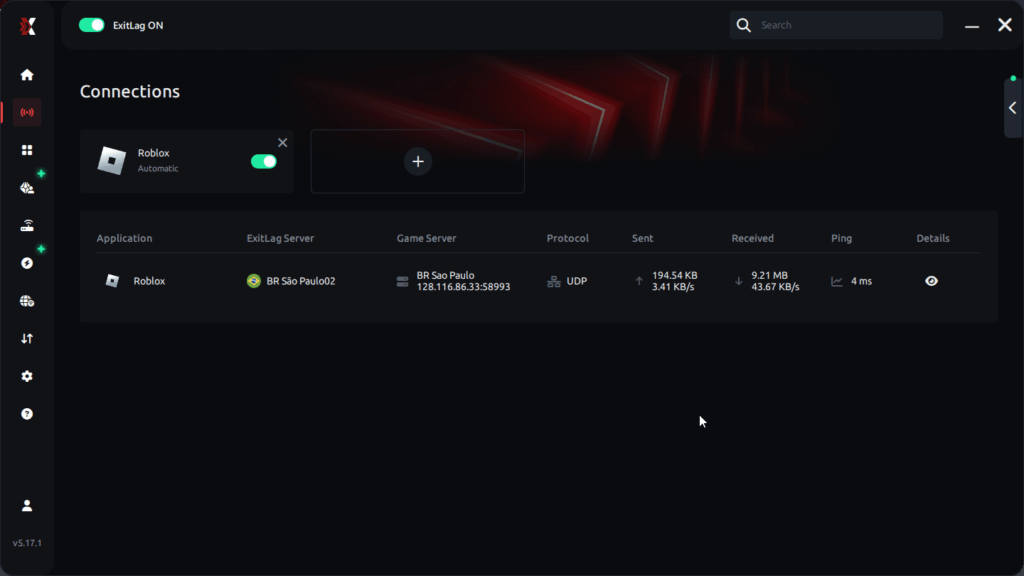Click the Roblox row ping graph icon
This screenshot has width=1024, height=576.
[837, 282]
